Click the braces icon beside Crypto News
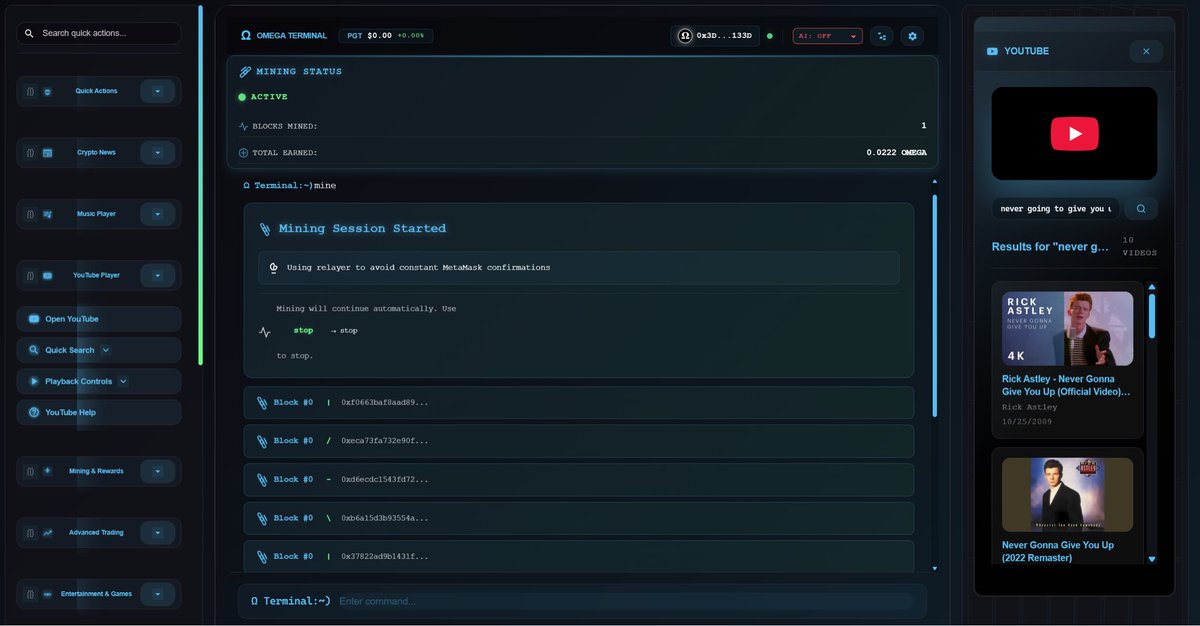Viewport: 1200px width, 626px height. (x=30, y=153)
